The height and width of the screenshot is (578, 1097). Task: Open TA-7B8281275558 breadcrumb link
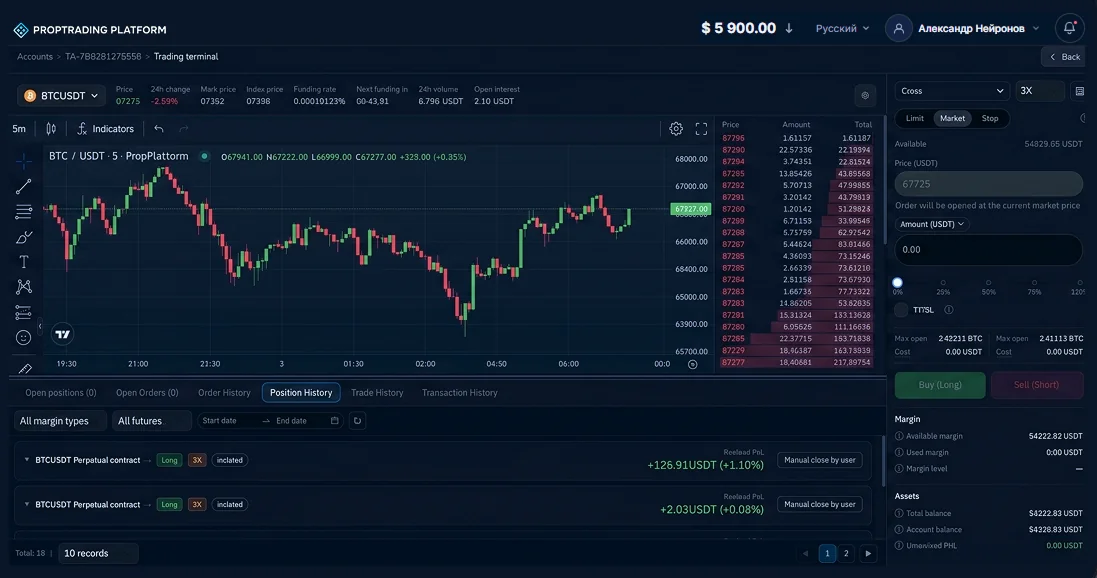click(103, 57)
